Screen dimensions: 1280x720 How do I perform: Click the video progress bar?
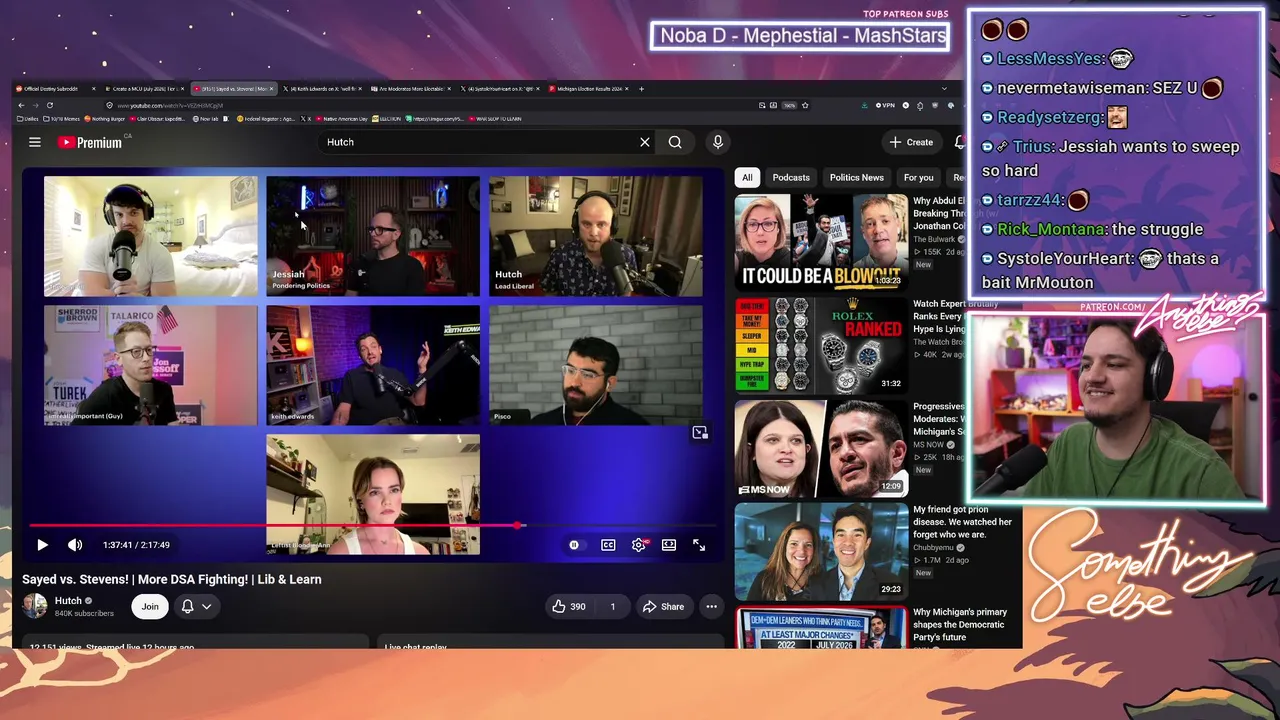(x=373, y=525)
